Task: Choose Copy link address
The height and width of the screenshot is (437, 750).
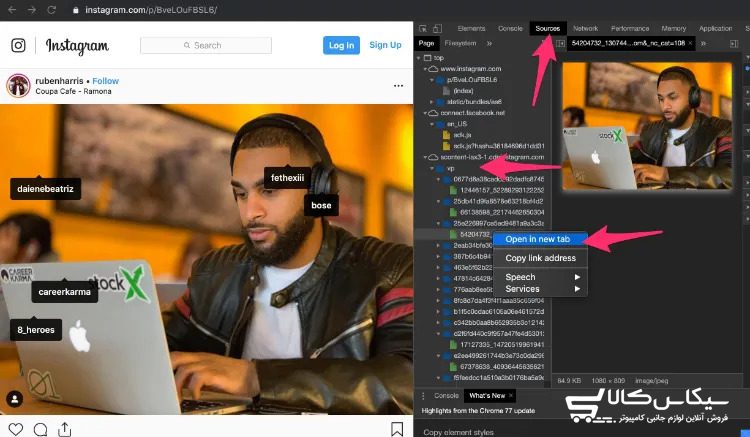Action: [540, 258]
